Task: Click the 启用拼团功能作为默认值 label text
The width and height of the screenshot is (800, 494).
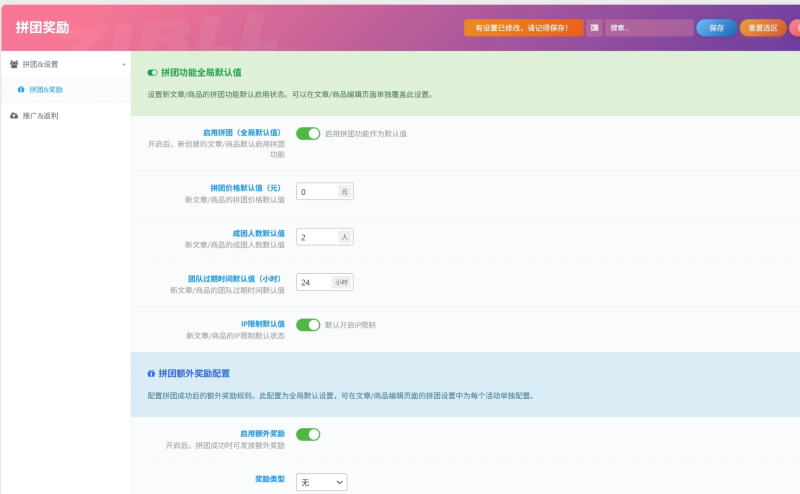Action: pos(366,134)
